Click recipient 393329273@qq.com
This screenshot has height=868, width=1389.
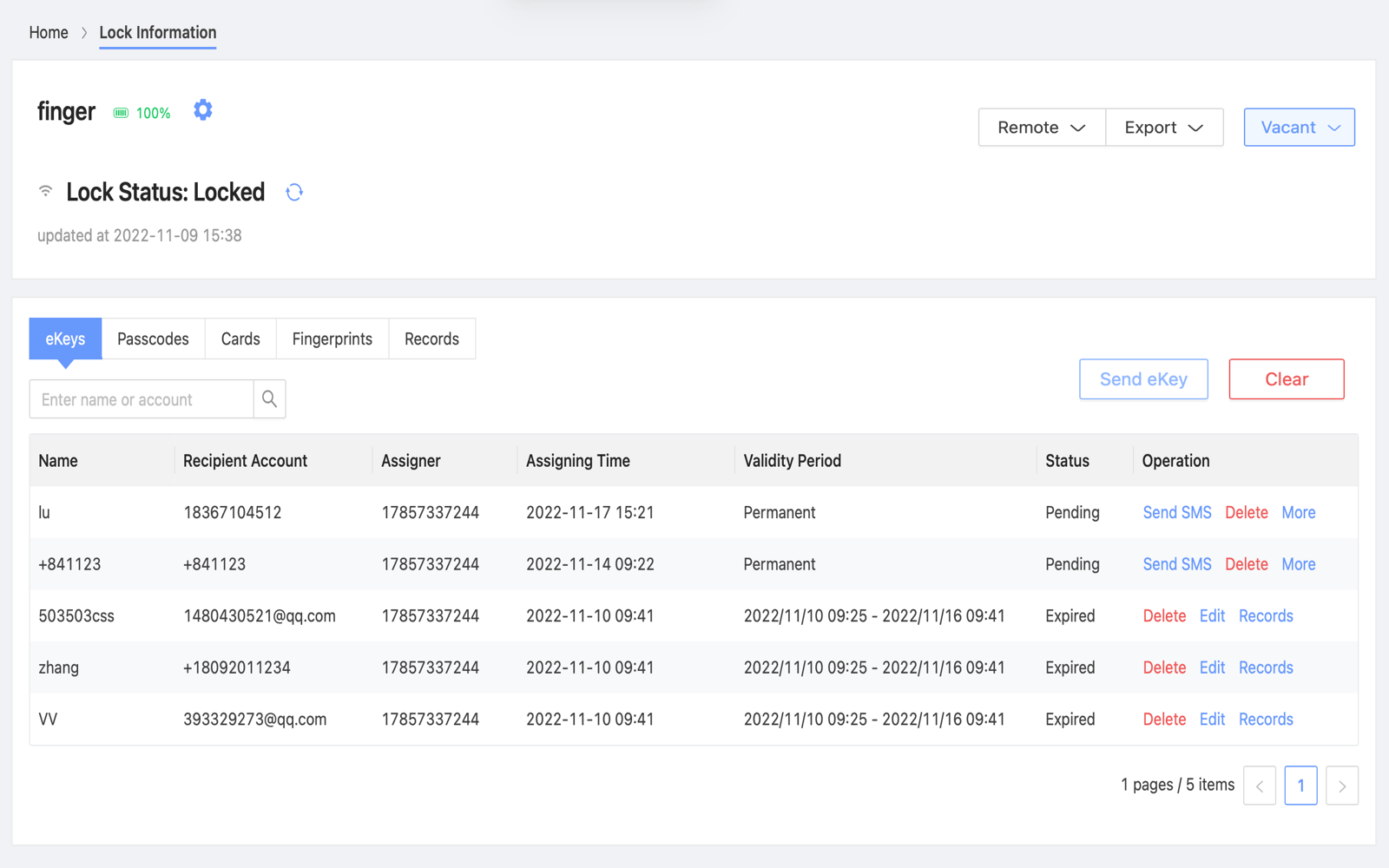point(255,719)
